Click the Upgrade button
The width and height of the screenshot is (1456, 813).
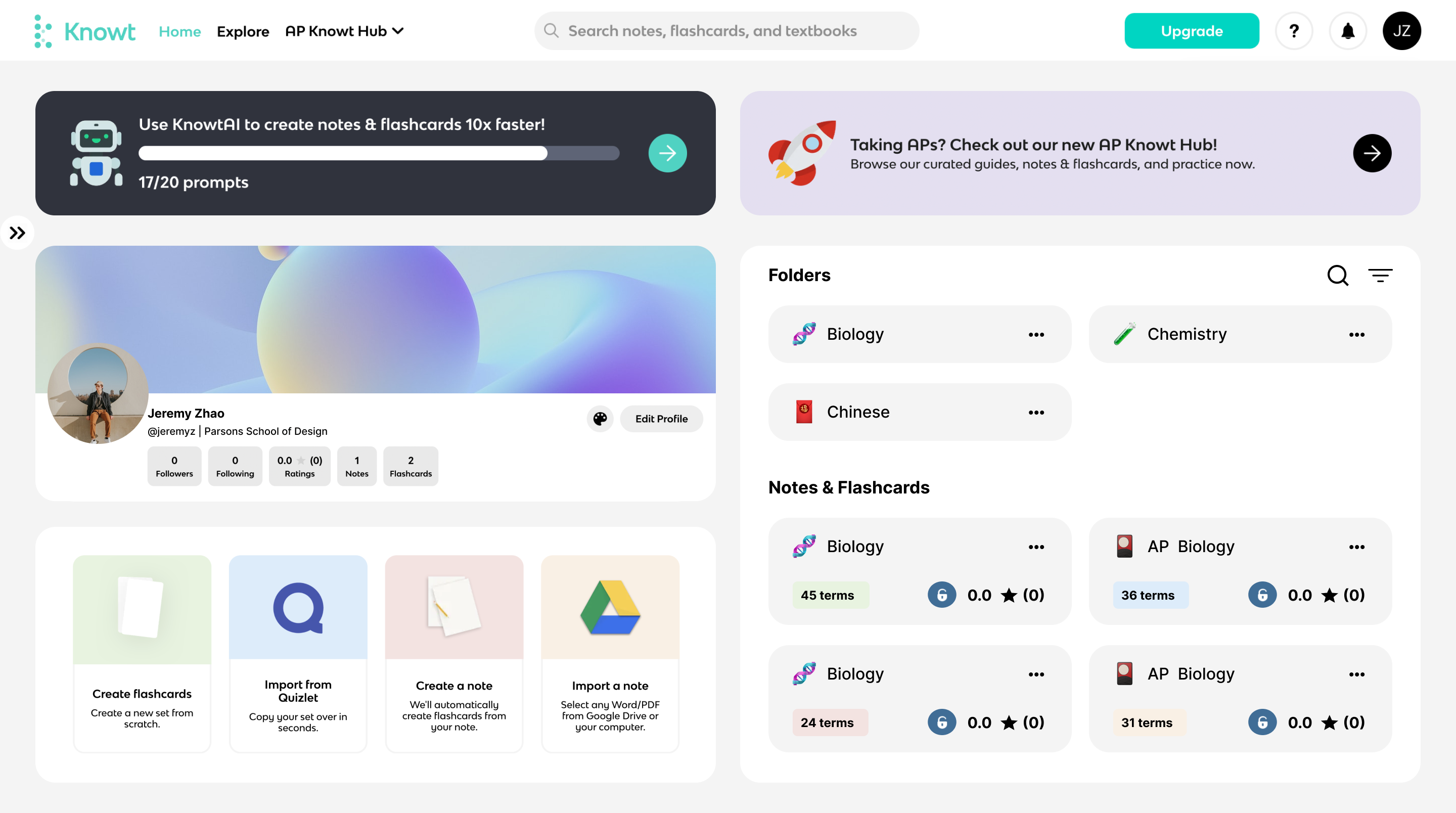pyautogui.click(x=1192, y=31)
